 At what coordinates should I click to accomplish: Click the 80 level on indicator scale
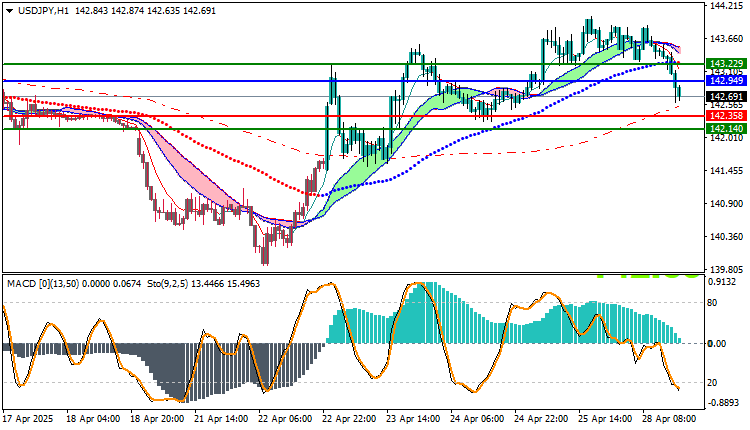(x=712, y=303)
